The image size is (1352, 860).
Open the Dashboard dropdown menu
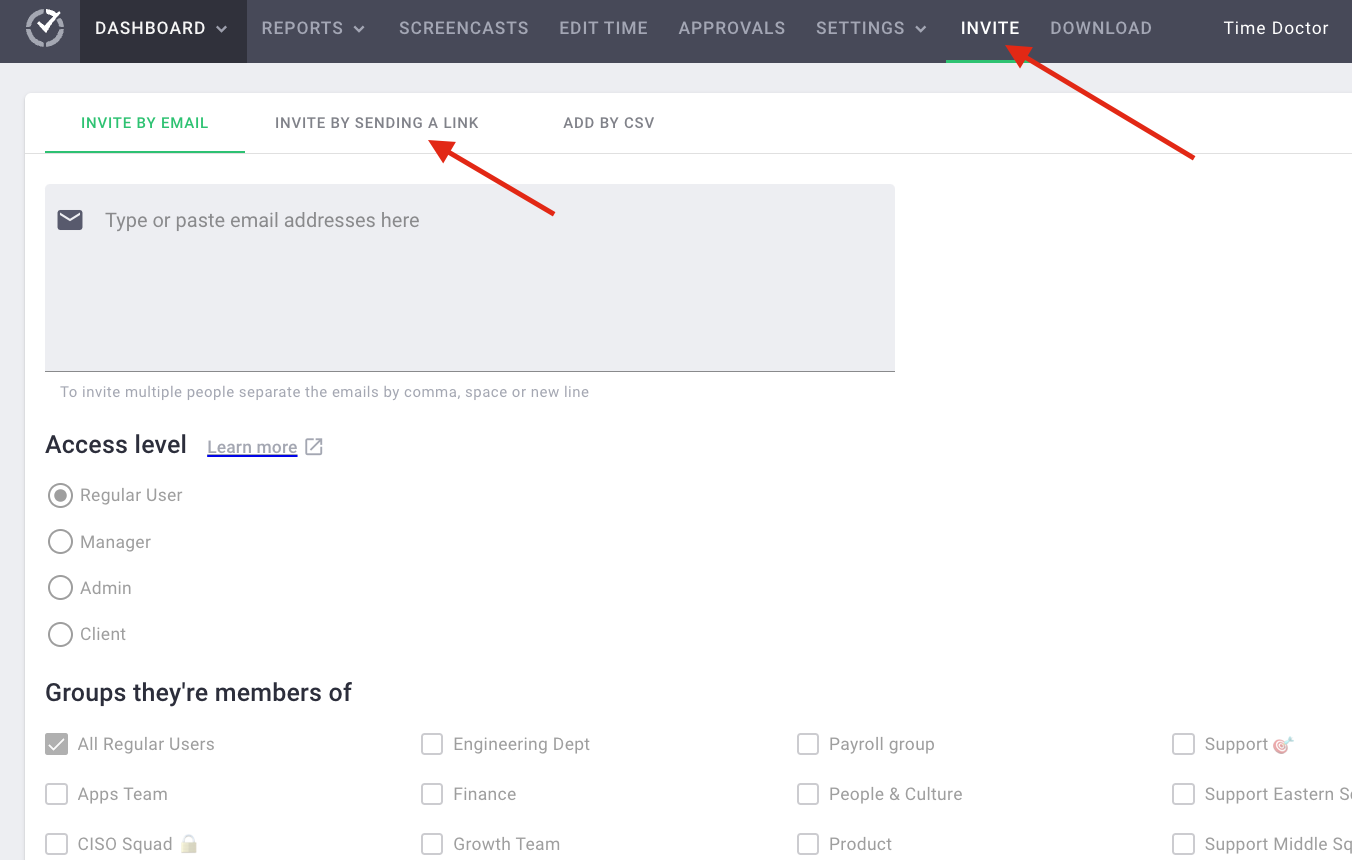162,28
